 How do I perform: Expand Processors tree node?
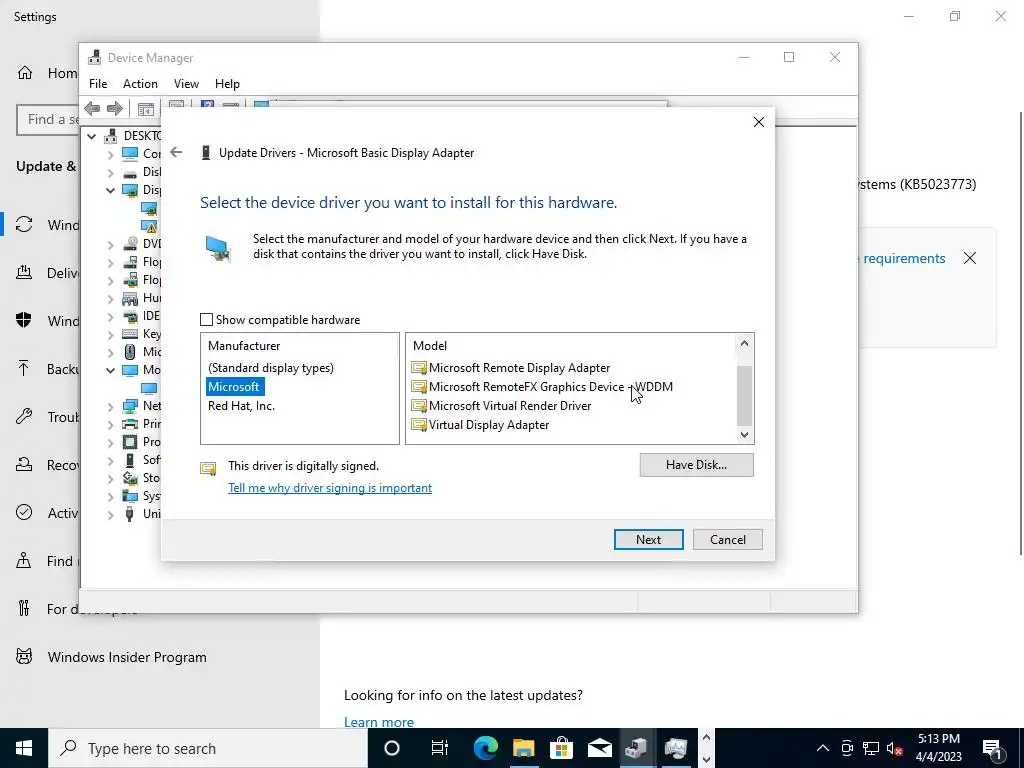click(110, 442)
